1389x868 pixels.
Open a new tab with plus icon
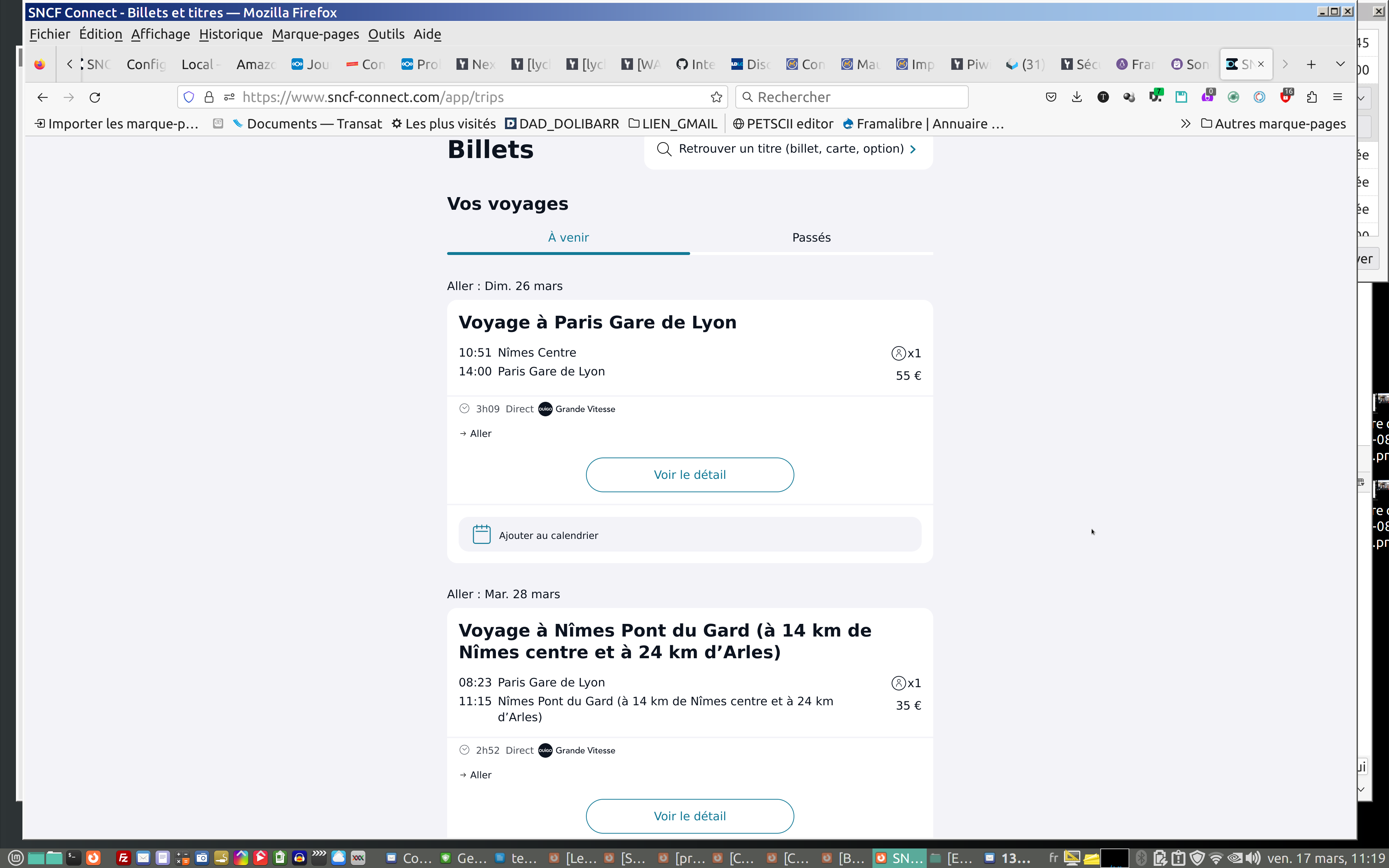tap(1311, 64)
